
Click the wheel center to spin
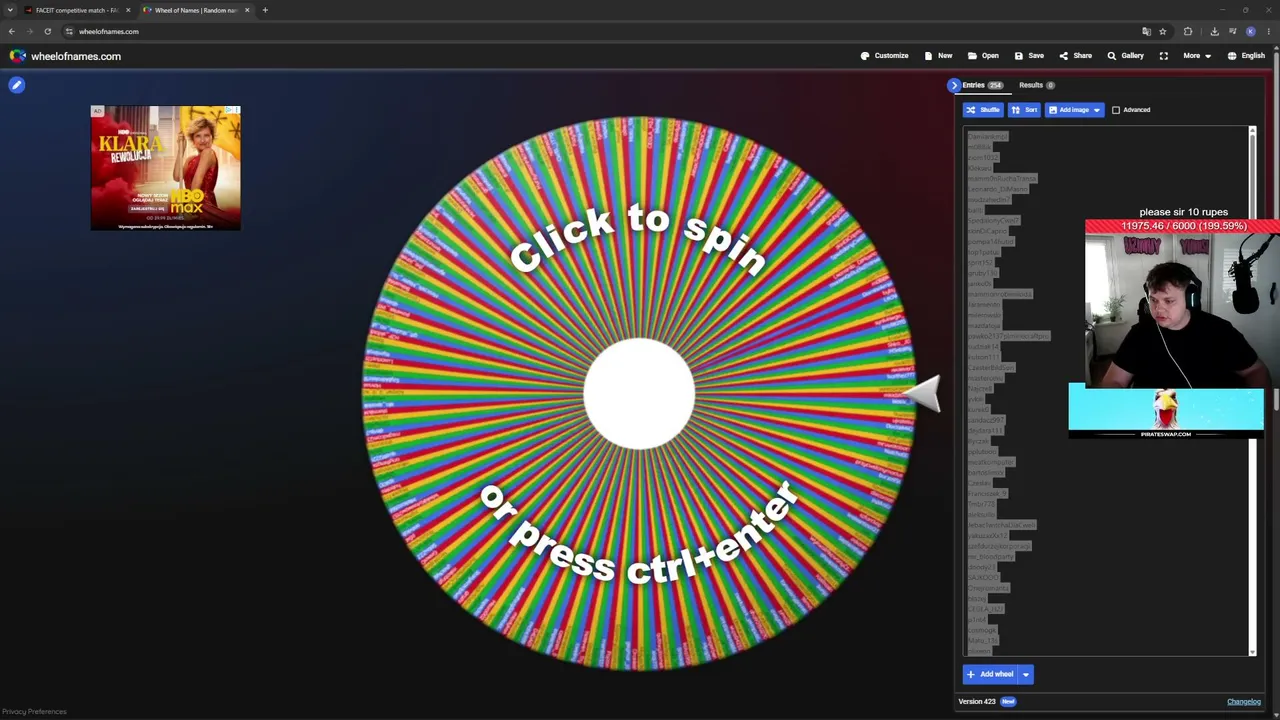(639, 393)
